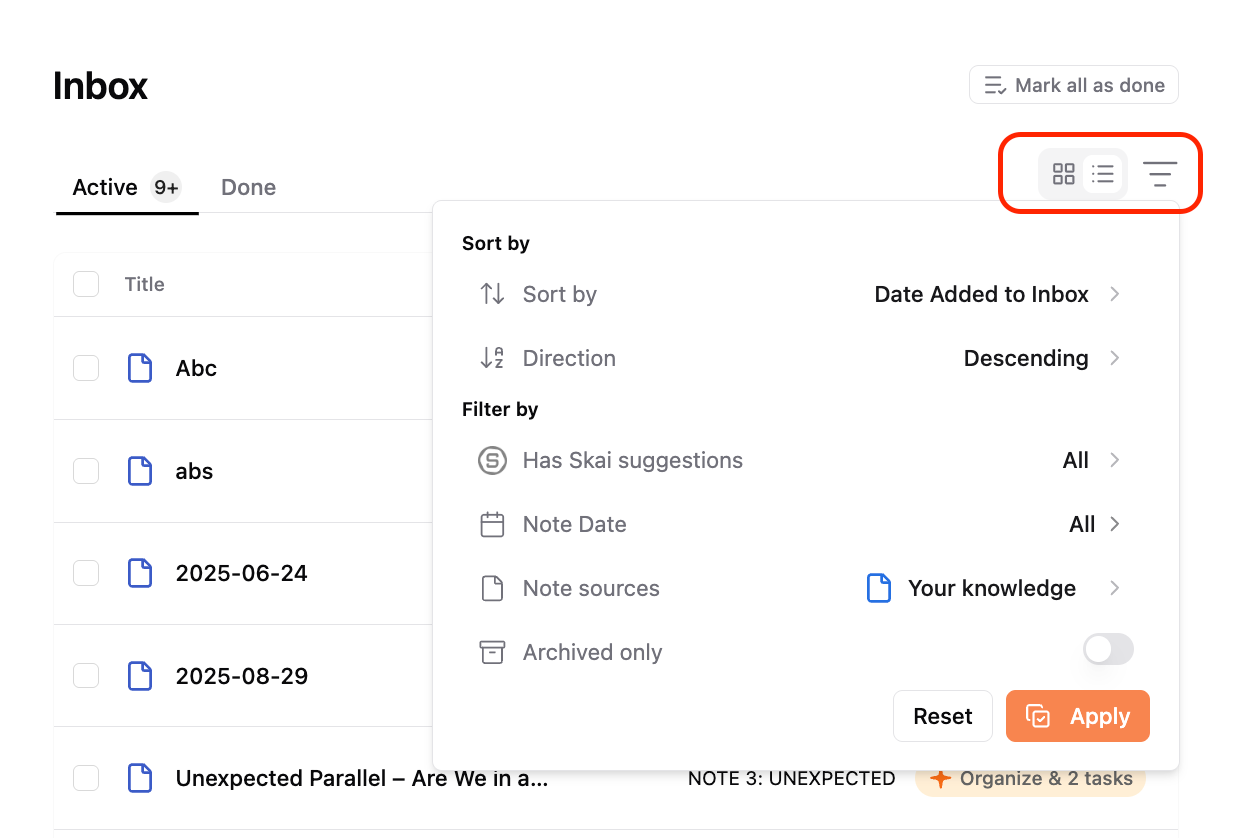Viewport: 1242px width, 838px height.
Task: Click the Reset button
Action: pos(943,716)
